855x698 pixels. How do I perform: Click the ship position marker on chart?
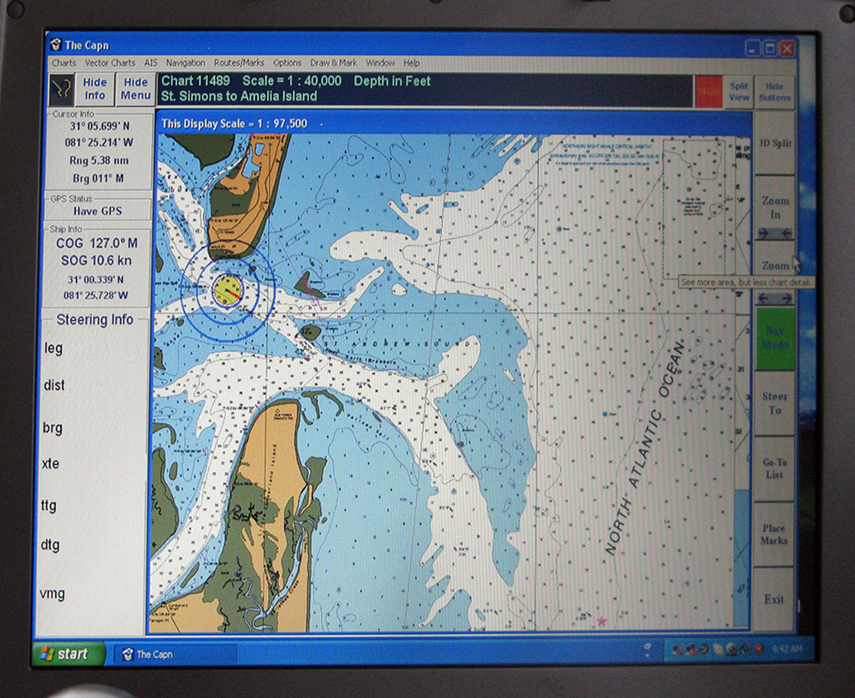click(x=228, y=290)
